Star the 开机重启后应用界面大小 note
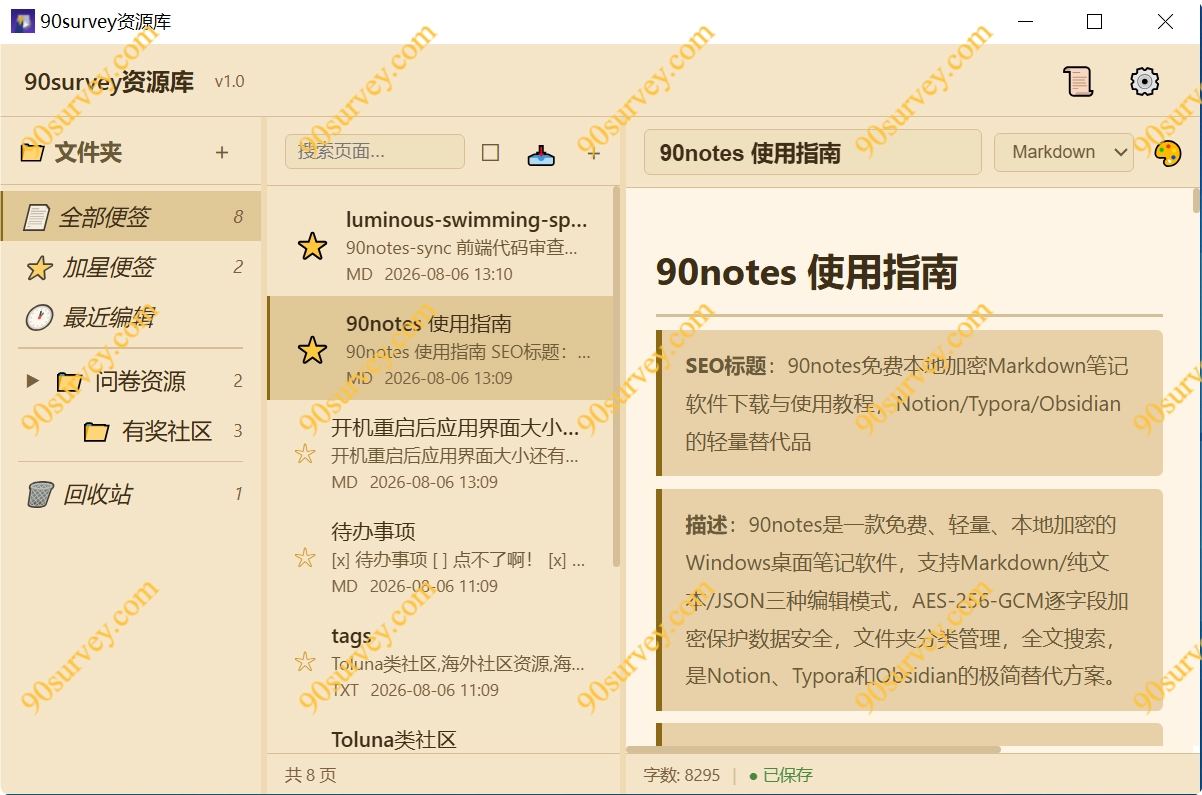 tap(305, 454)
